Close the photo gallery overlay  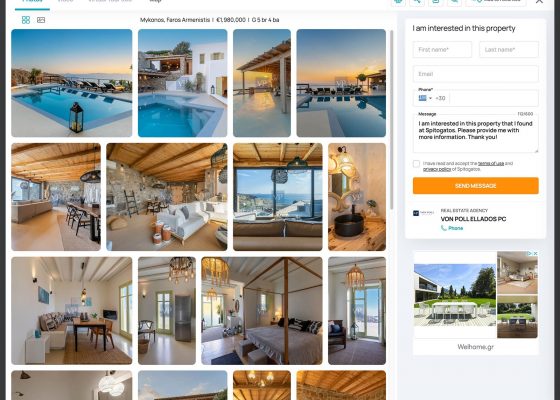(x=539, y=1)
